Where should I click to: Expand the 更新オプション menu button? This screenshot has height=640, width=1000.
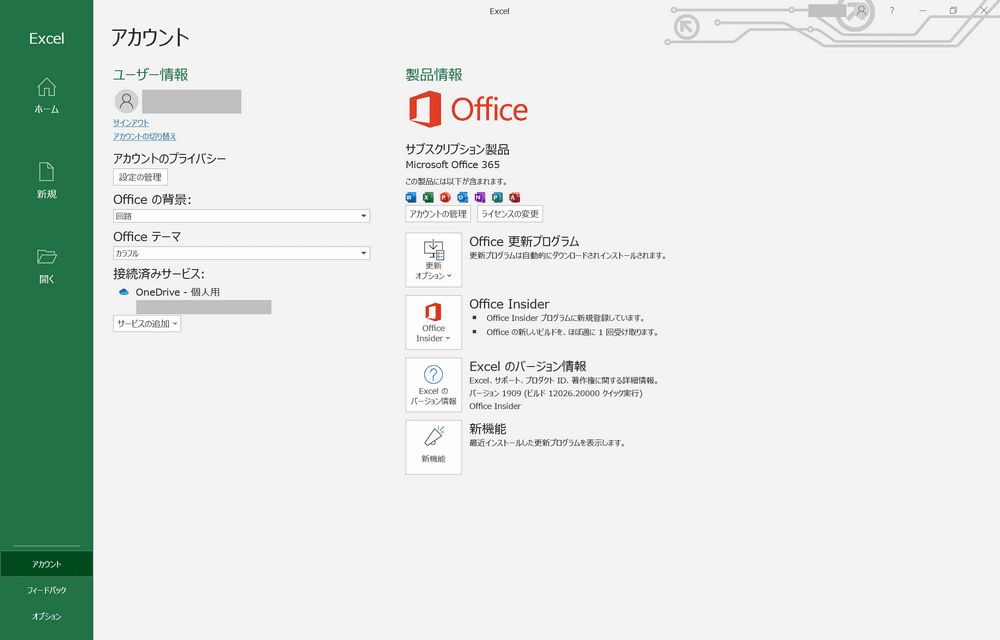tap(434, 260)
